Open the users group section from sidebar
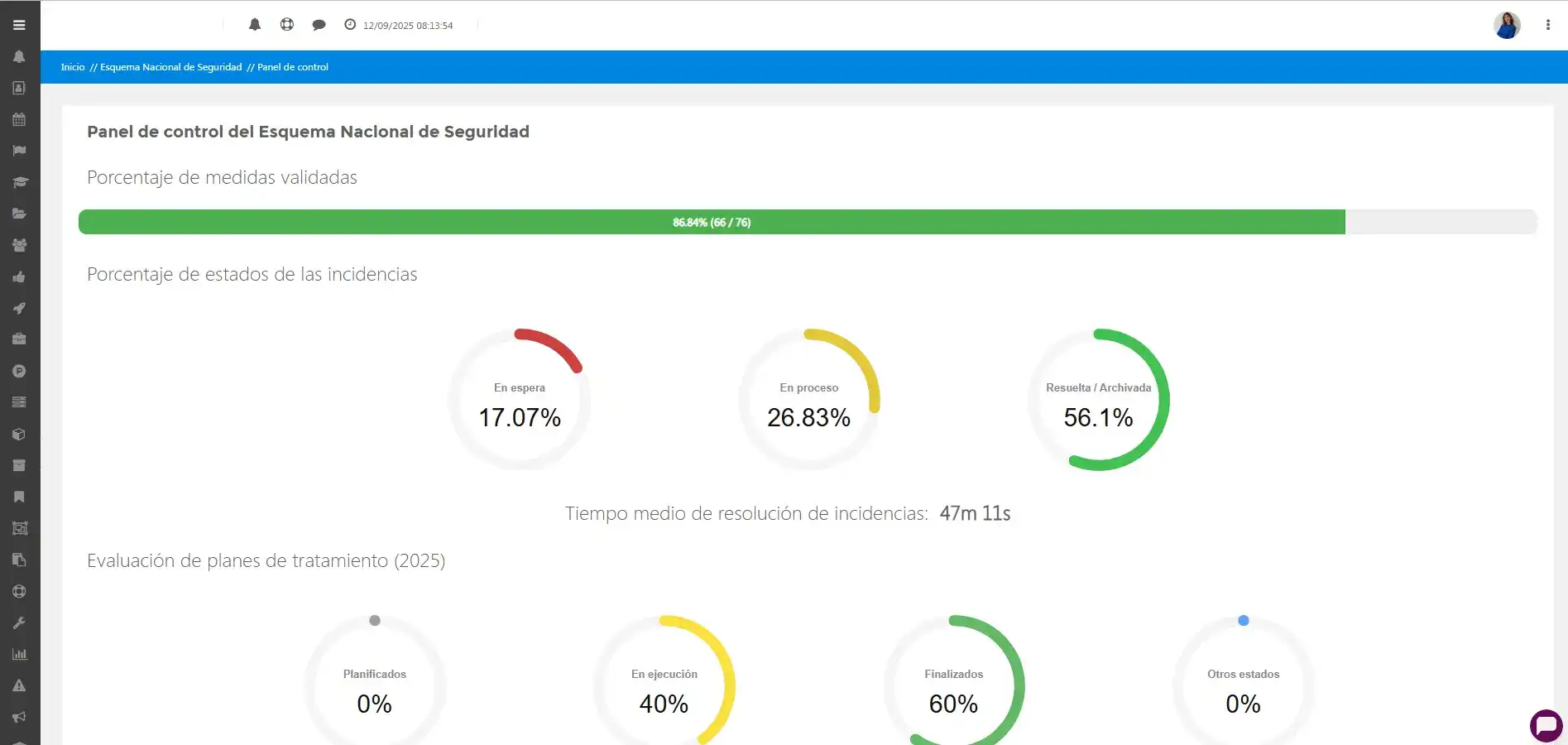The width and height of the screenshot is (1568, 745). 19,245
